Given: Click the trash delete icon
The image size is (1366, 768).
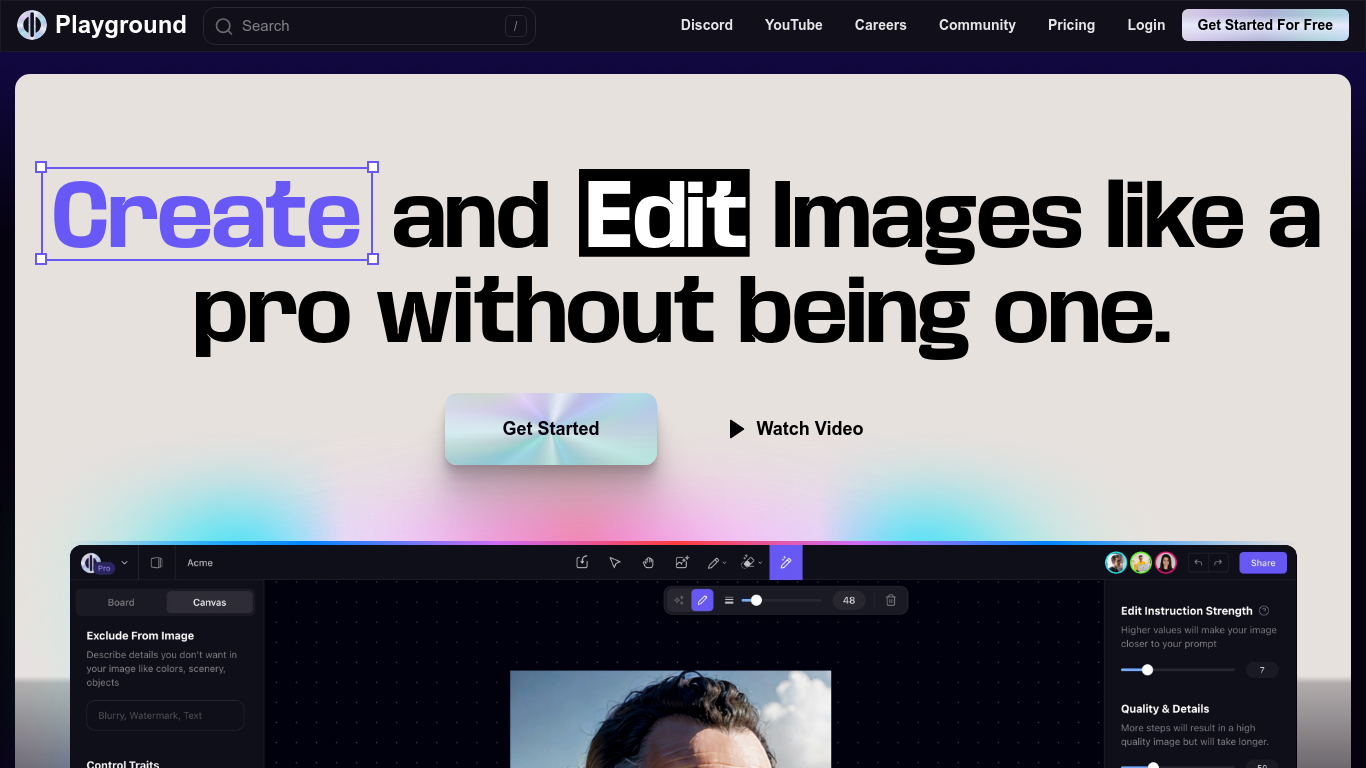Looking at the screenshot, I should [891, 600].
